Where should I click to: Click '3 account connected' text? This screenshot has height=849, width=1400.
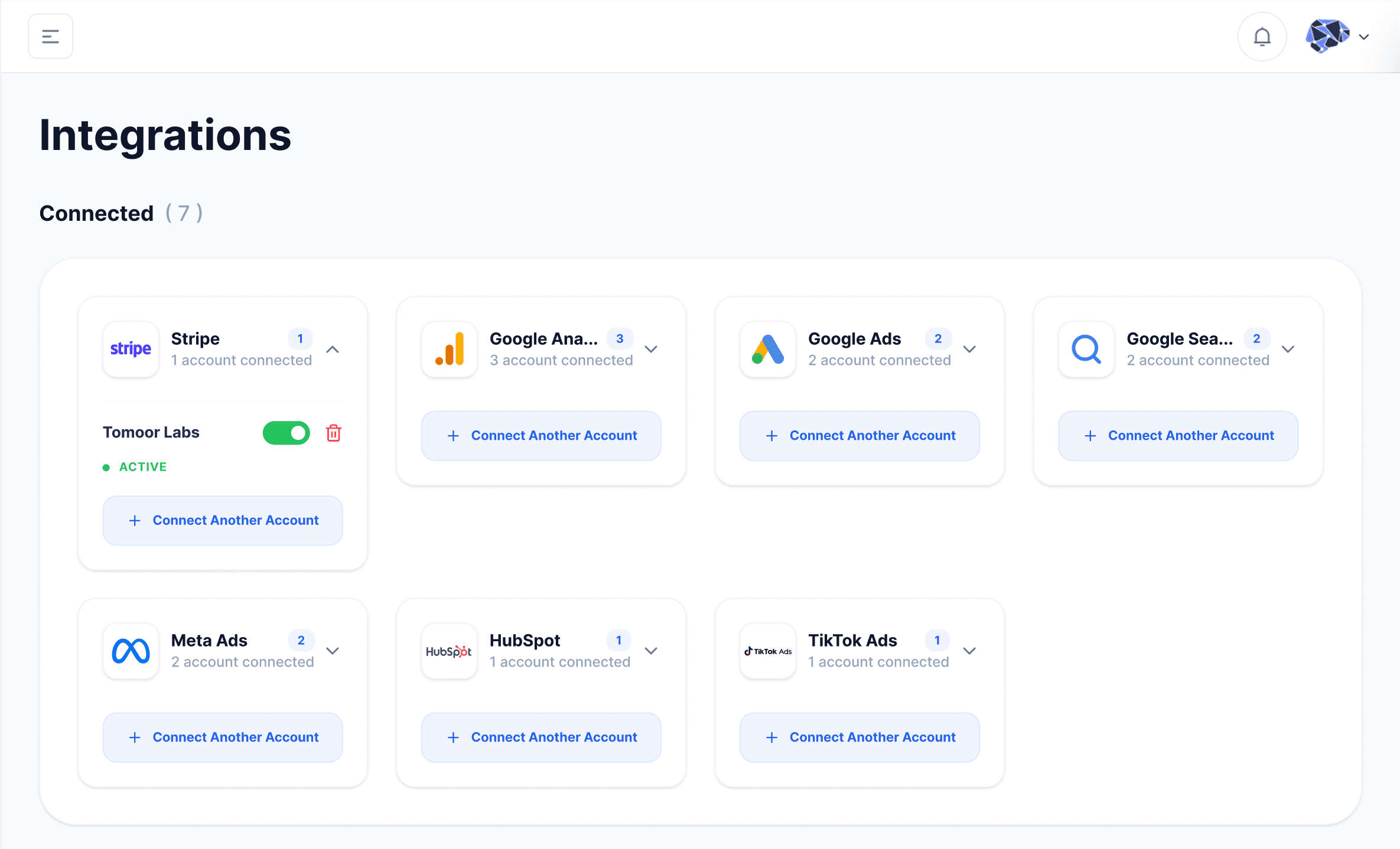pyautogui.click(x=561, y=360)
